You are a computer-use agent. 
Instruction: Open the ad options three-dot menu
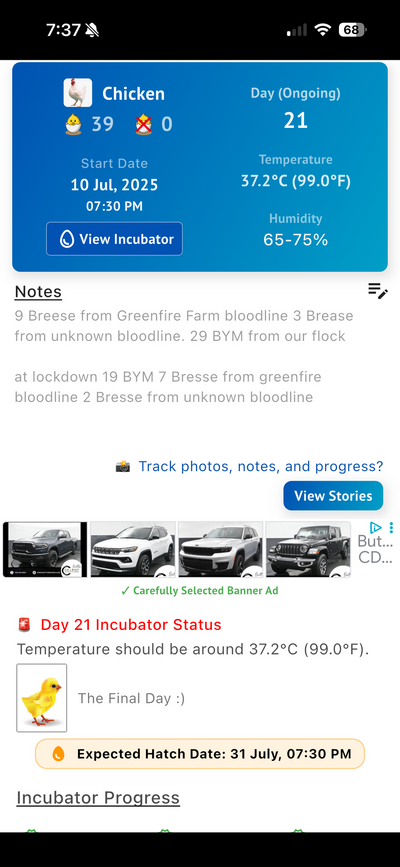[391, 527]
